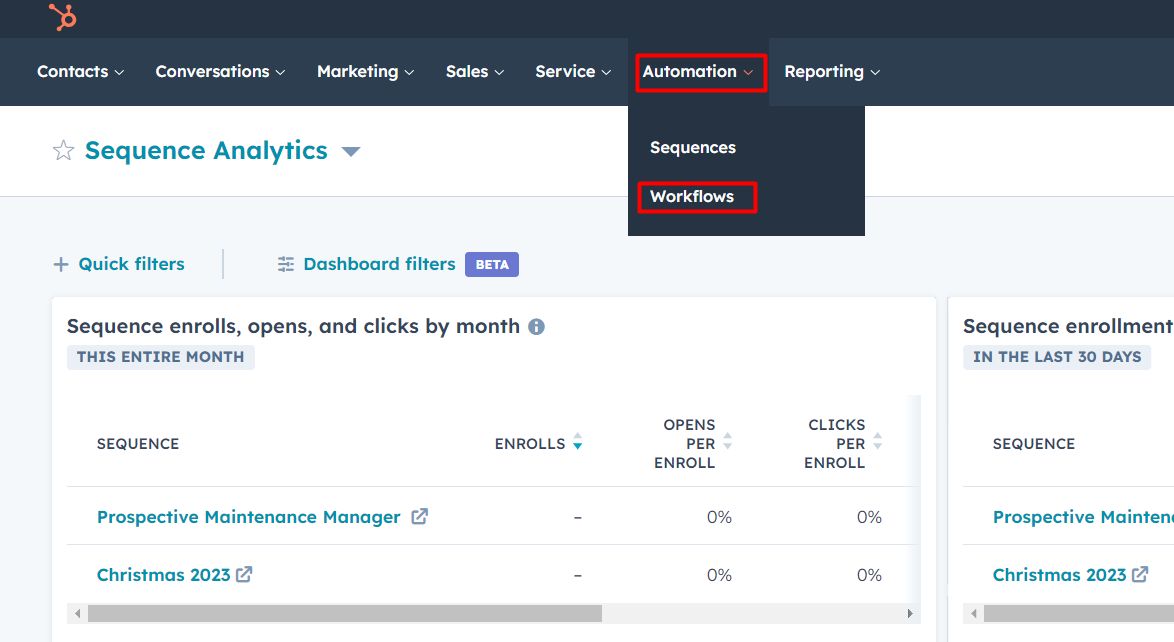Click opens 0% in Prospective Maintenance Manager row
The width and height of the screenshot is (1174, 642).
(719, 517)
